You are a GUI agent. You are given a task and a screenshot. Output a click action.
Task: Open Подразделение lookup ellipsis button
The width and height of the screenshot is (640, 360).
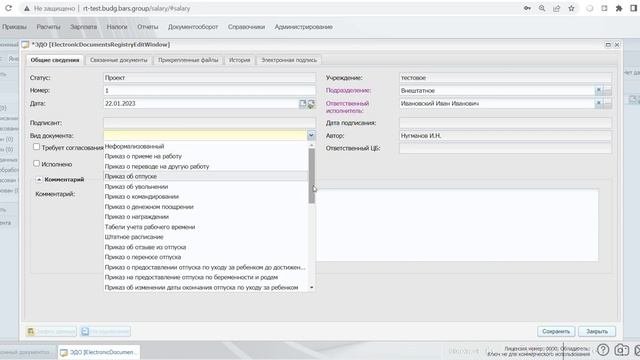point(607,91)
